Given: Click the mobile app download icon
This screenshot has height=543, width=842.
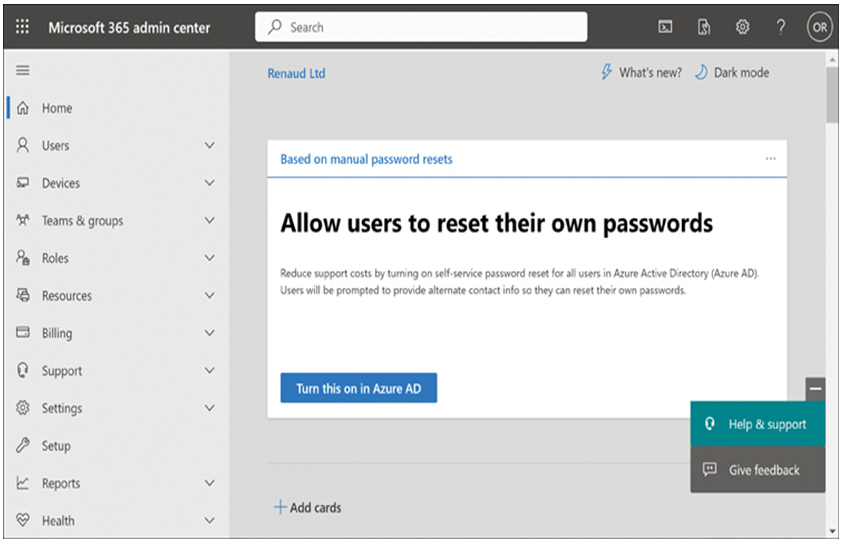Looking at the screenshot, I should coord(703,27).
